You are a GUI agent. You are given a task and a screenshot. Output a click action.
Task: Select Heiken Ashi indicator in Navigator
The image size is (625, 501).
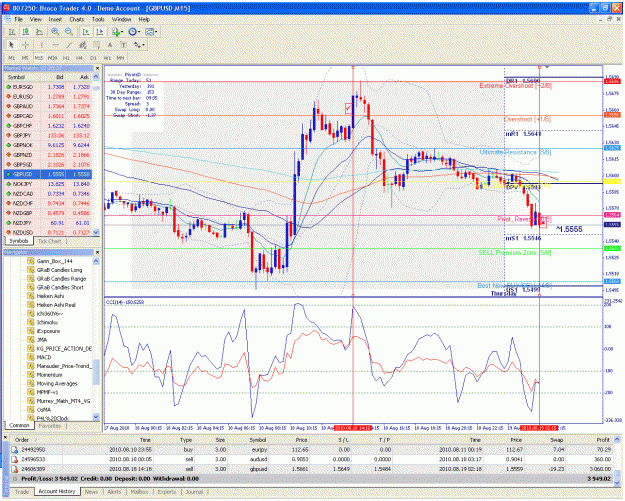50,296
